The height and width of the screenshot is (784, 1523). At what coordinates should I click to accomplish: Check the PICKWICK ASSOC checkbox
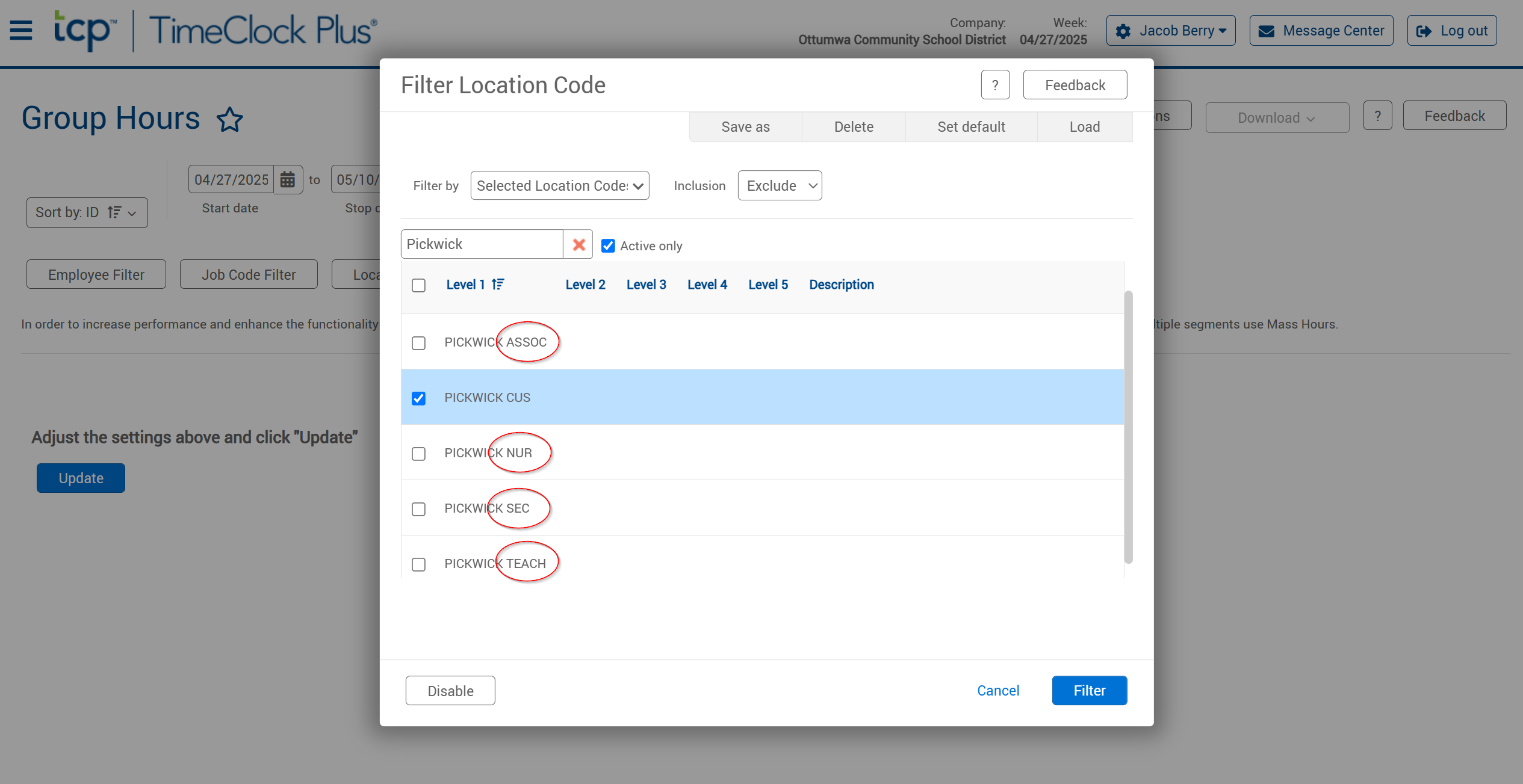418,343
